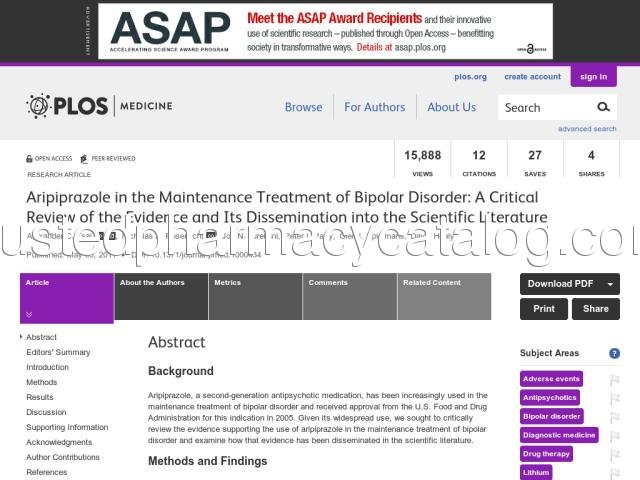Image resolution: width=640 pixels, height=480 pixels.
Task: Click the Open Access lock icon
Action: 29,159
